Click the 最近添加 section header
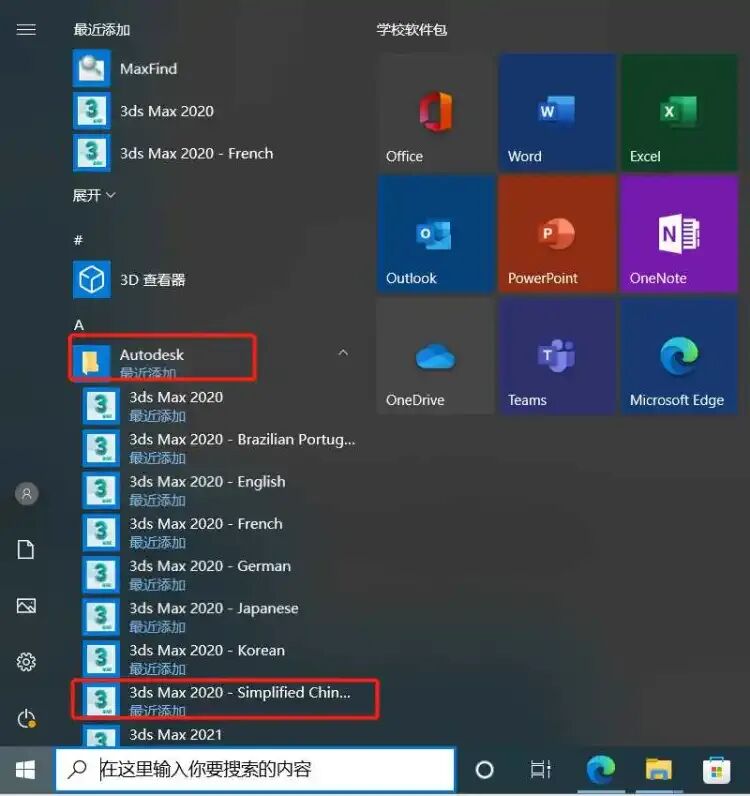 102,29
